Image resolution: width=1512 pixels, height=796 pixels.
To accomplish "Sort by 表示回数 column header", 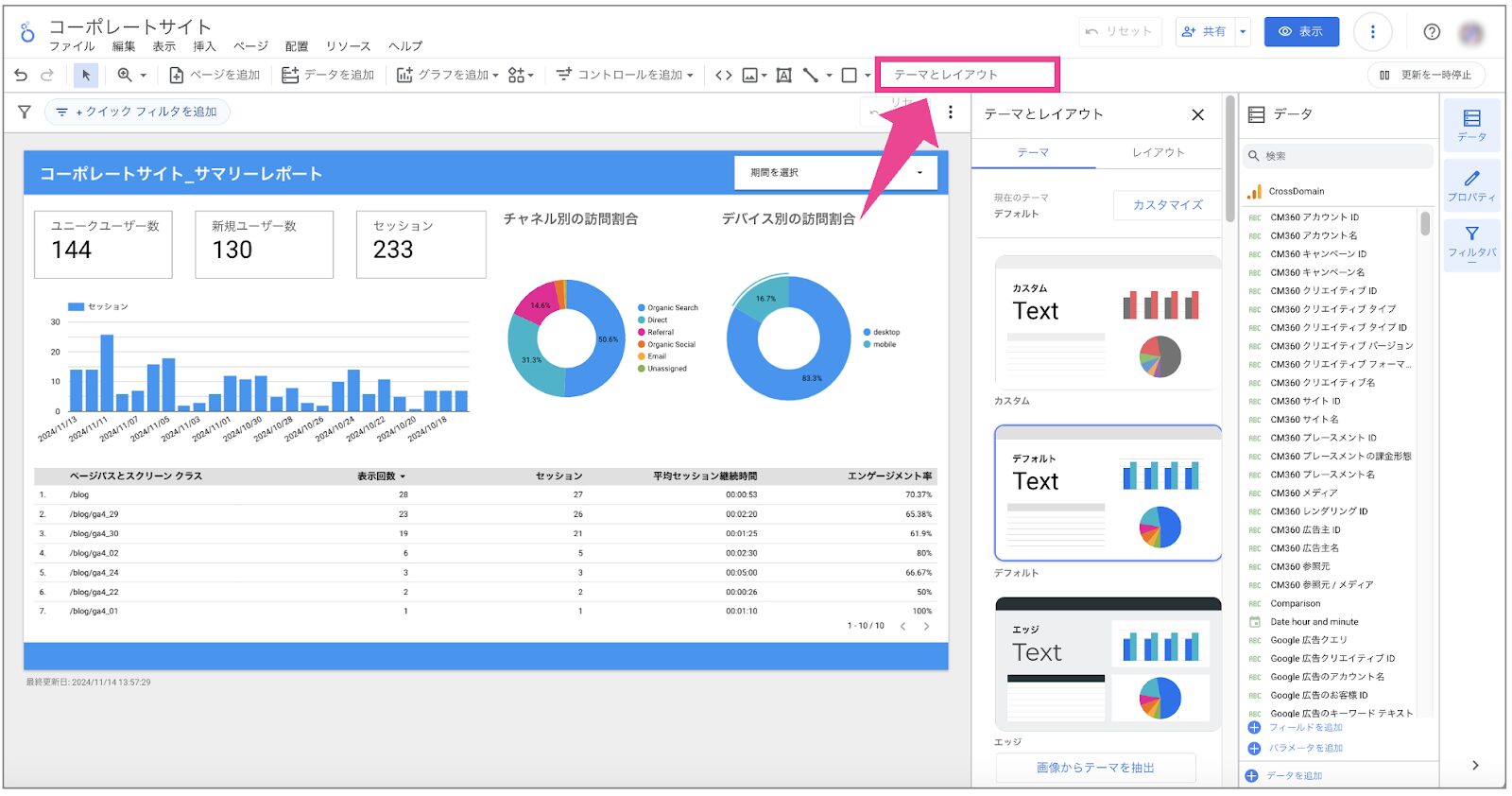I will point(381,476).
